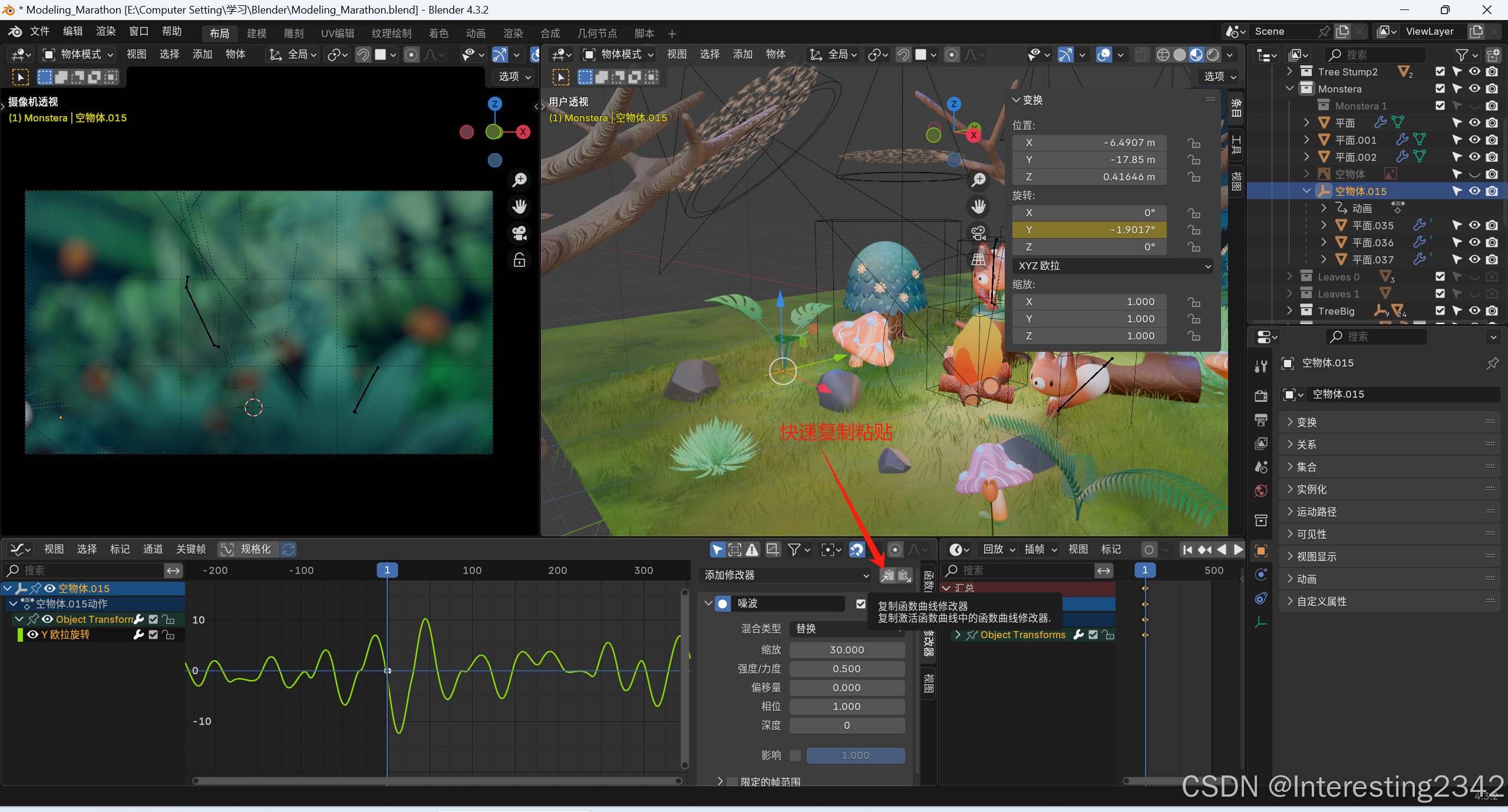Click the pan hand icon in user perspective viewport

pos(979,206)
